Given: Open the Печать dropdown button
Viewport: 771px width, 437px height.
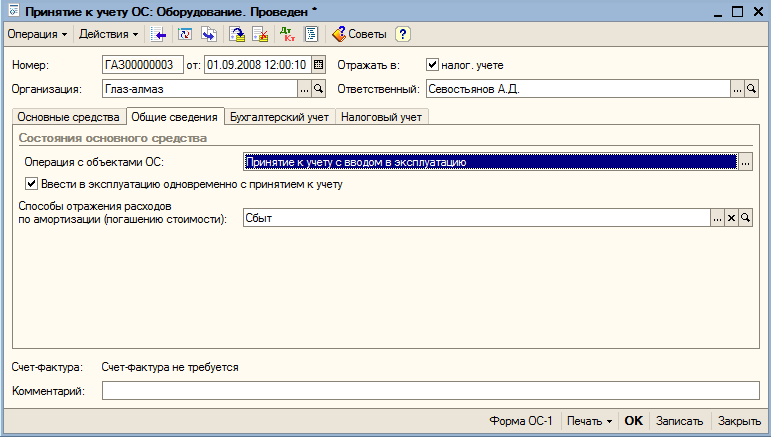Looking at the screenshot, I should (589, 421).
